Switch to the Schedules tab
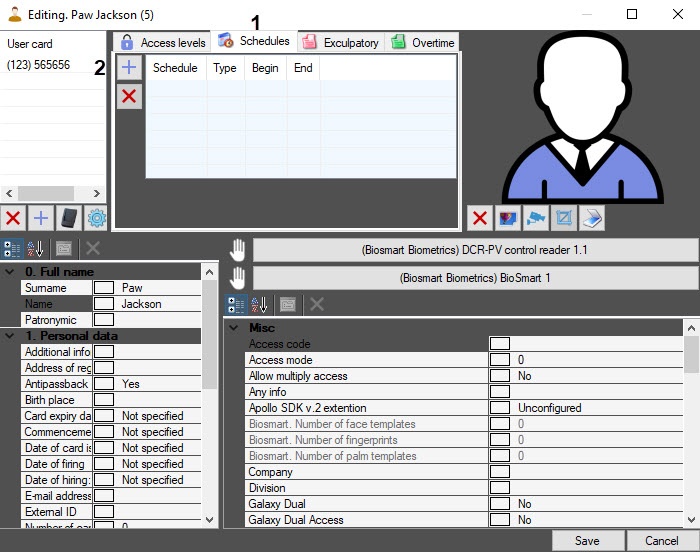The image size is (700, 552). (x=254, y=41)
